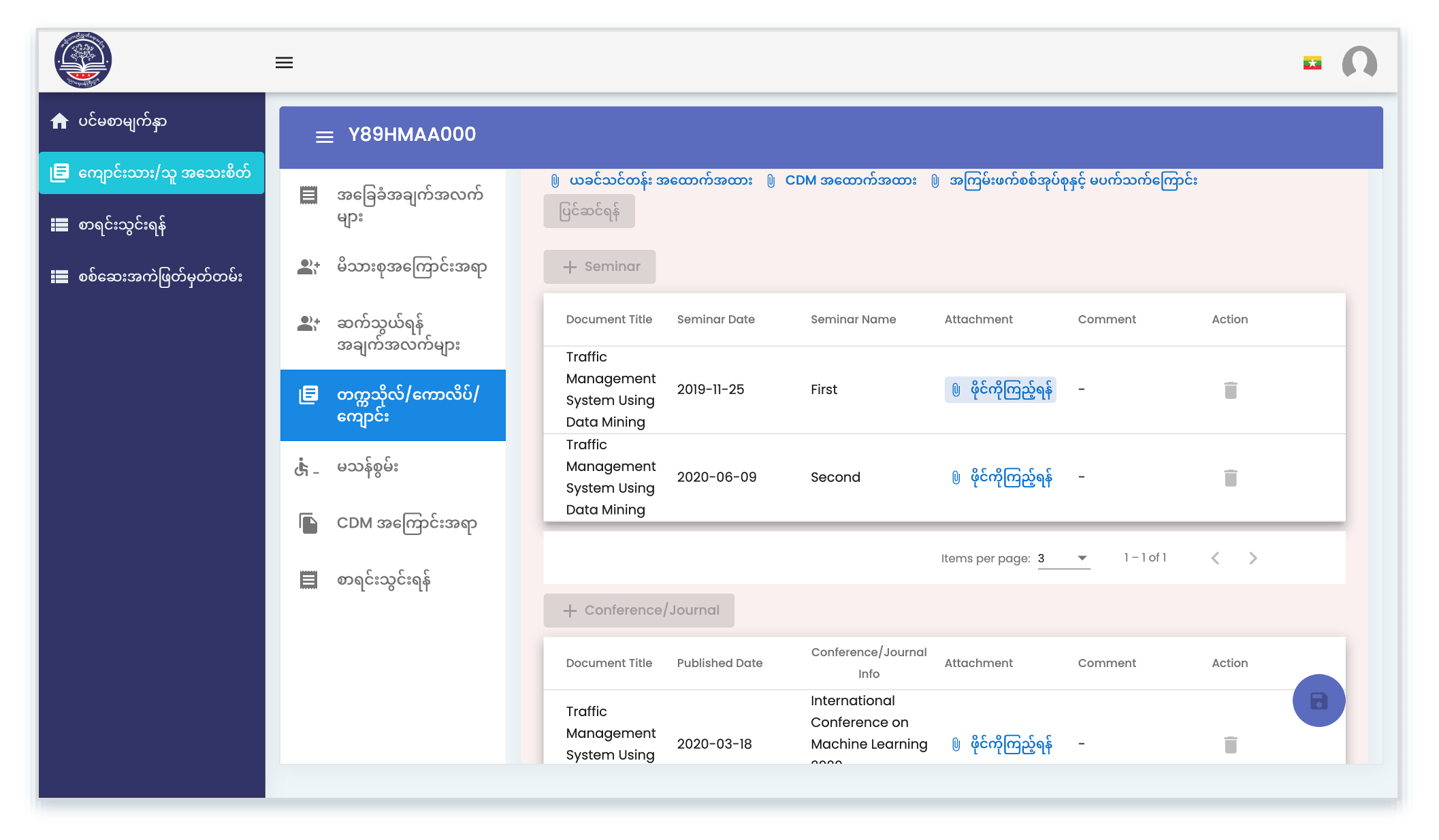
Task: Open the items per page dropdown
Action: click(1064, 558)
